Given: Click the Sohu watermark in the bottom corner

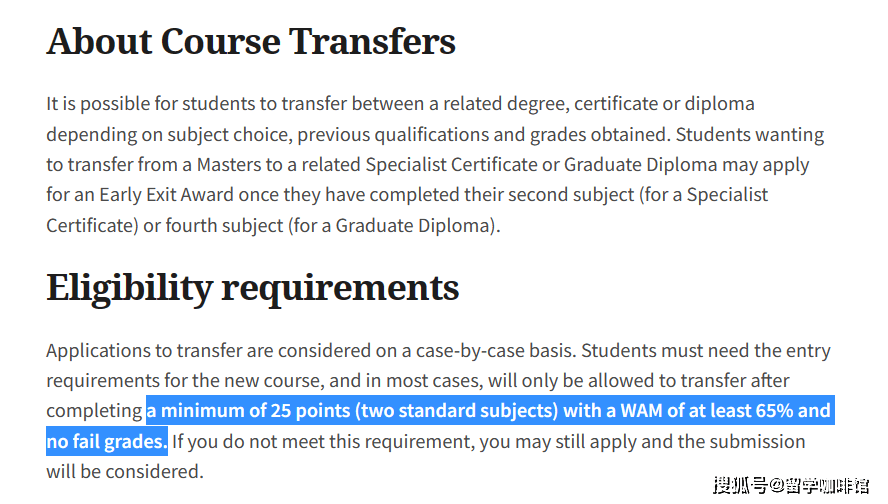Looking at the screenshot, I should pos(790,486).
